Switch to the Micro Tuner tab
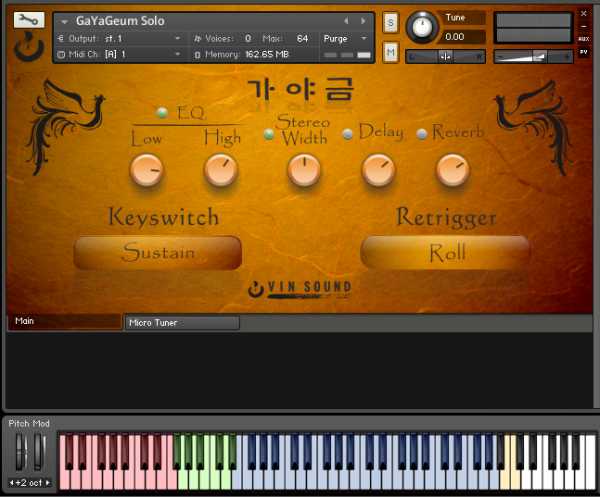Screen dimensions: 600x497 click(183, 323)
